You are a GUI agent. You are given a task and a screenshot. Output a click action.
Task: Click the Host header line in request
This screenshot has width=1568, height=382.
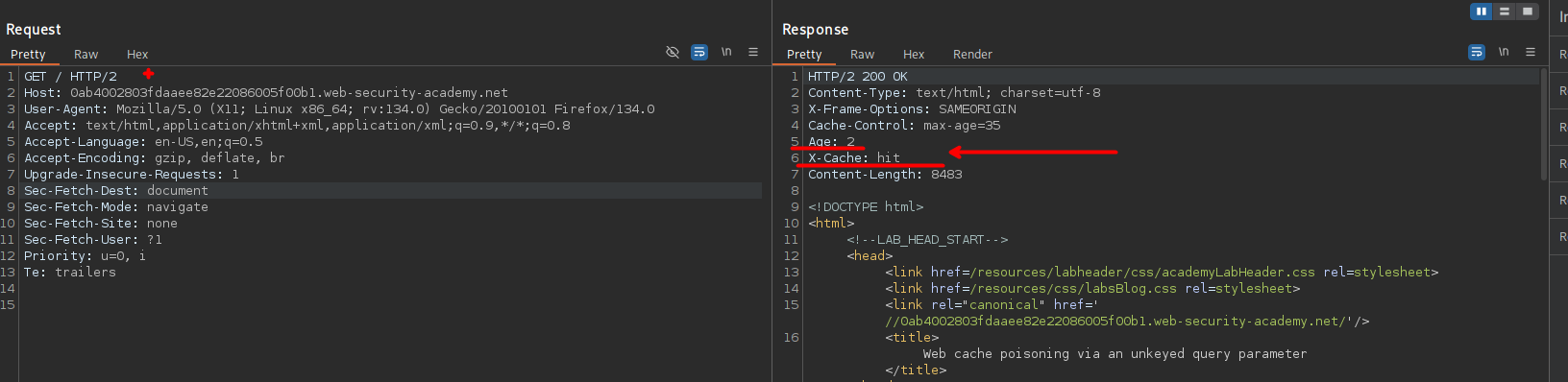[x=266, y=93]
